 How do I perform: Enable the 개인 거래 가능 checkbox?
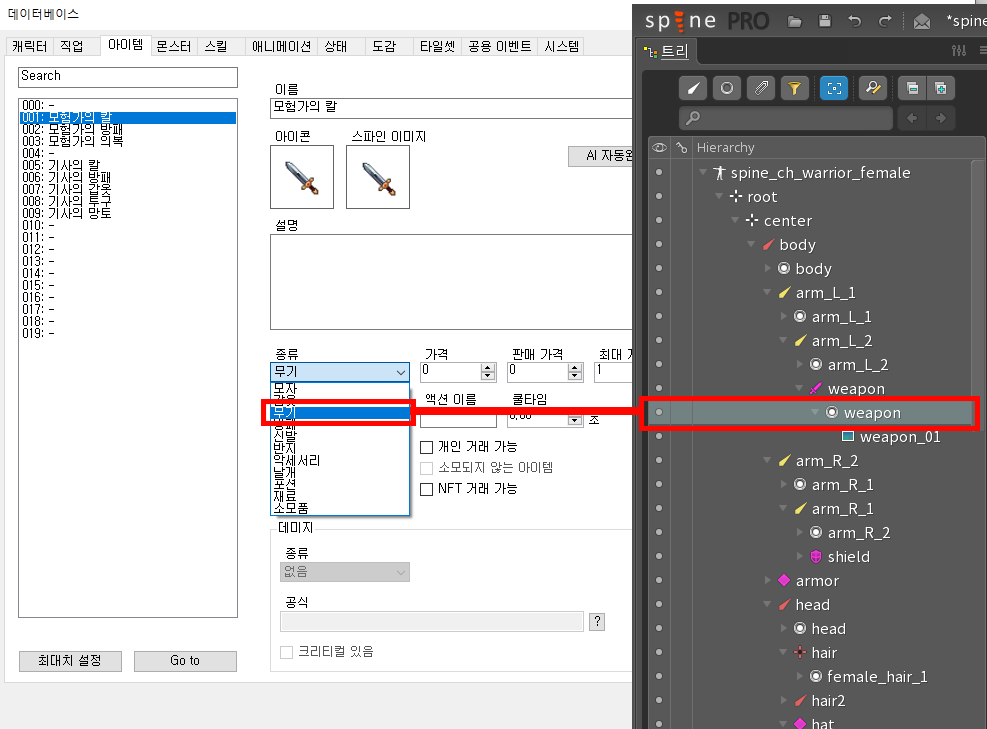click(x=427, y=447)
